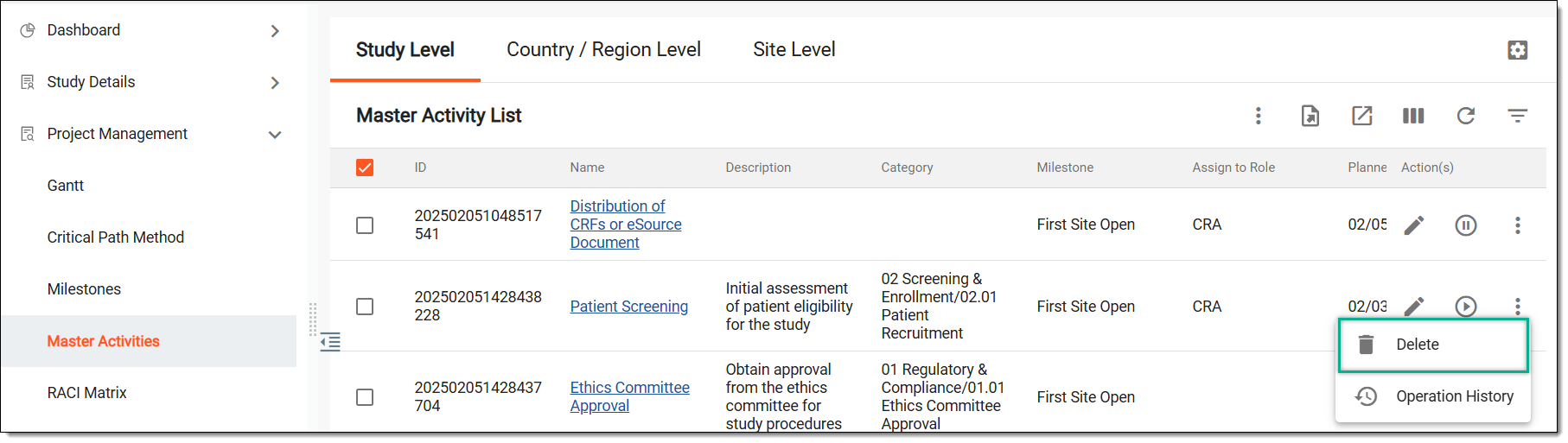Open more options for Patient Screening row
This screenshot has width=1568, height=443.
pyautogui.click(x=1518, y=307)
